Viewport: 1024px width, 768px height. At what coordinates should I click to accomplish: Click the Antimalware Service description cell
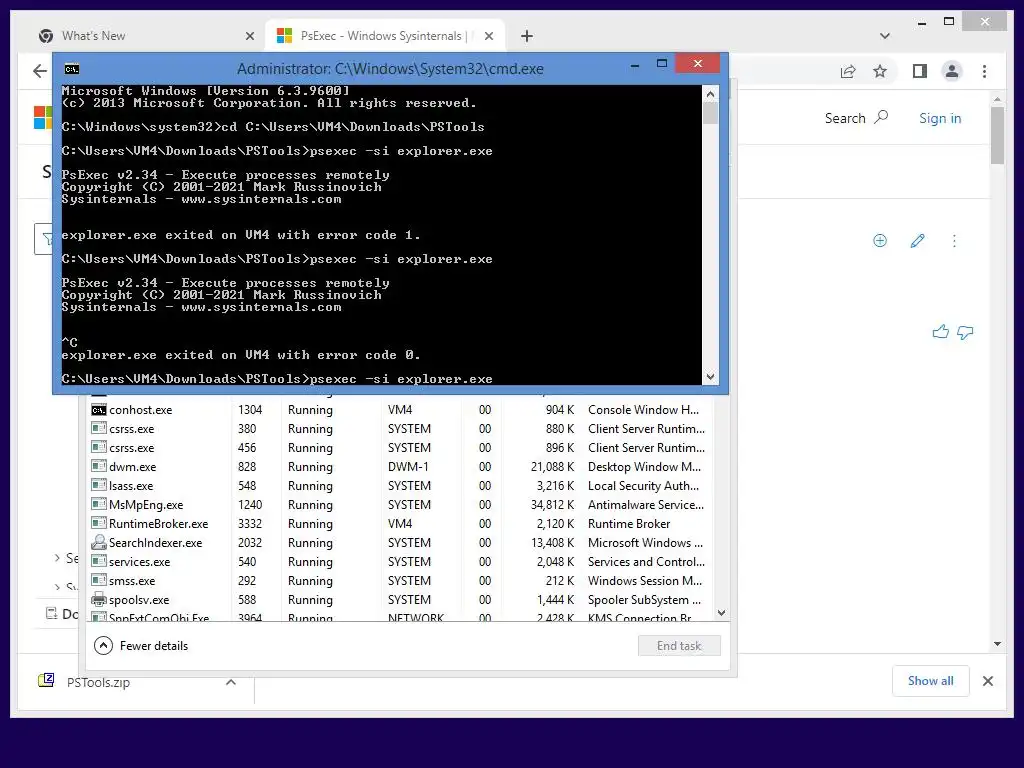[646, 504]
